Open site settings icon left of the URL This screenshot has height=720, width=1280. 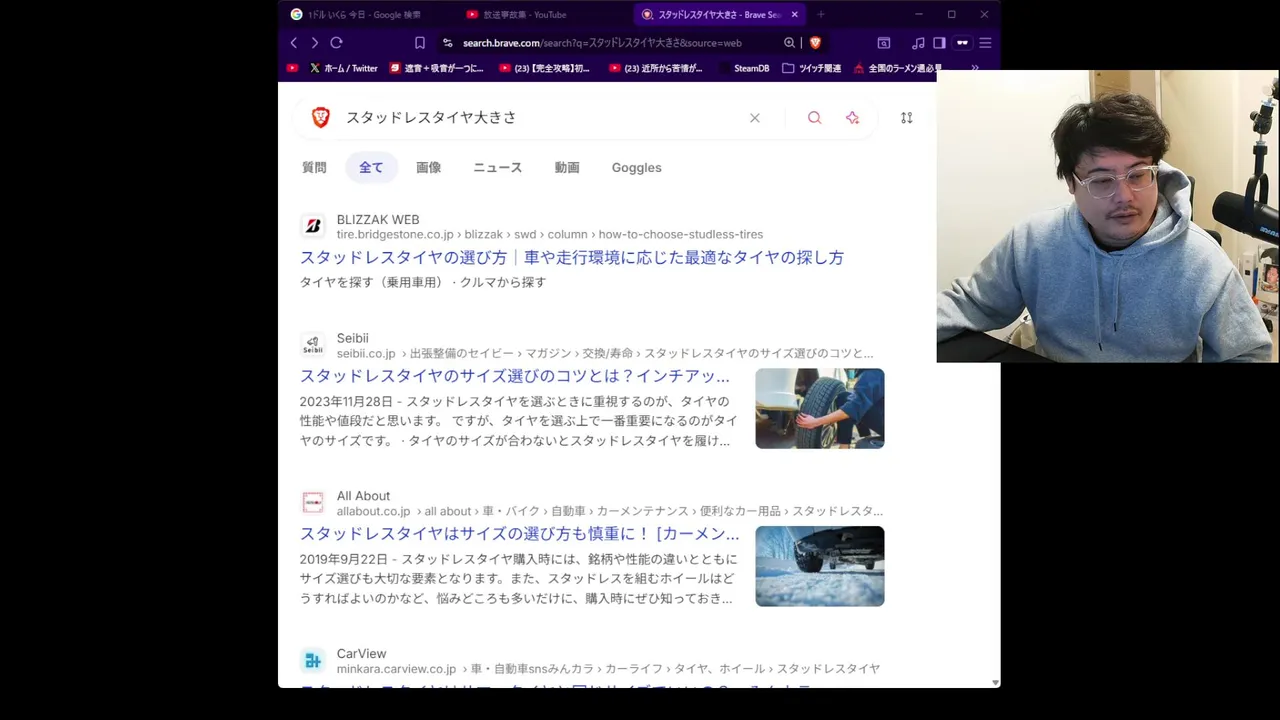click(448, 43)
